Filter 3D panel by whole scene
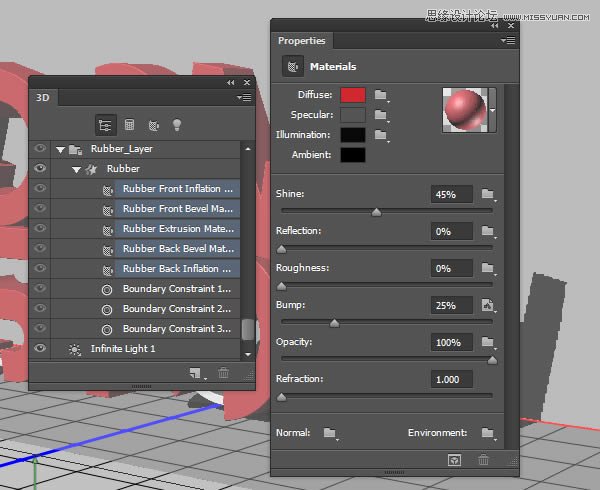The width and height of the screenshot is (600, 490). [x=106, y=125]
